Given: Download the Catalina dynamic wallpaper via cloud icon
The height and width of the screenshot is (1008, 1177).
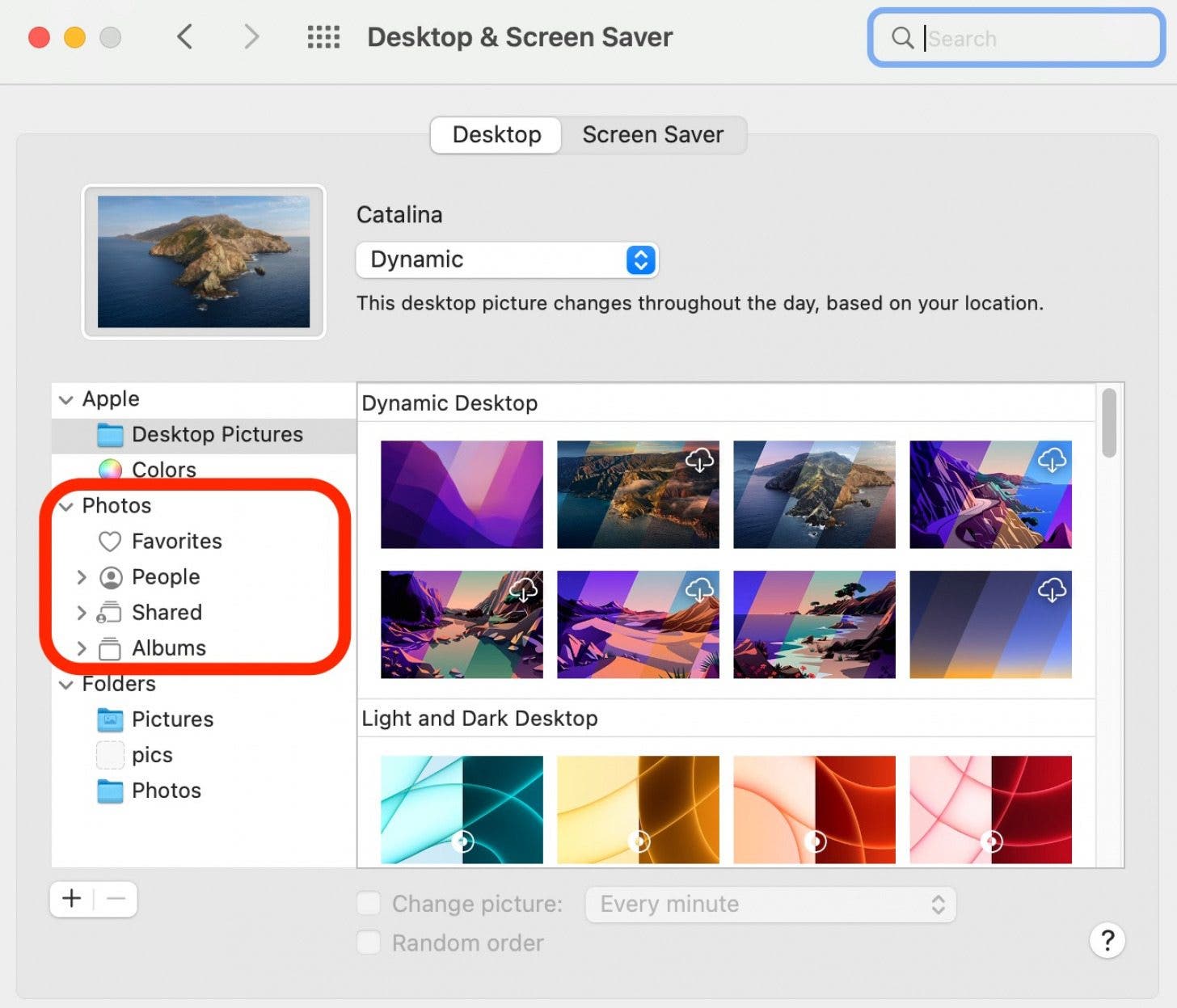Looking at the screenshot, I should [x=699, y=461].
